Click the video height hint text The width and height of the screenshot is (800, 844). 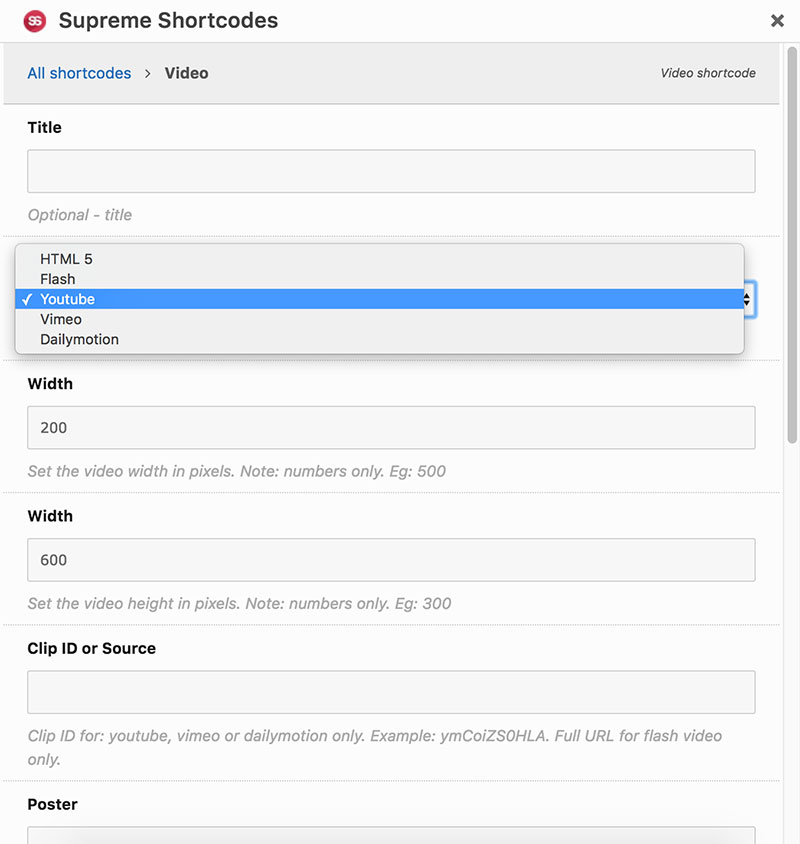pos(240,603)
